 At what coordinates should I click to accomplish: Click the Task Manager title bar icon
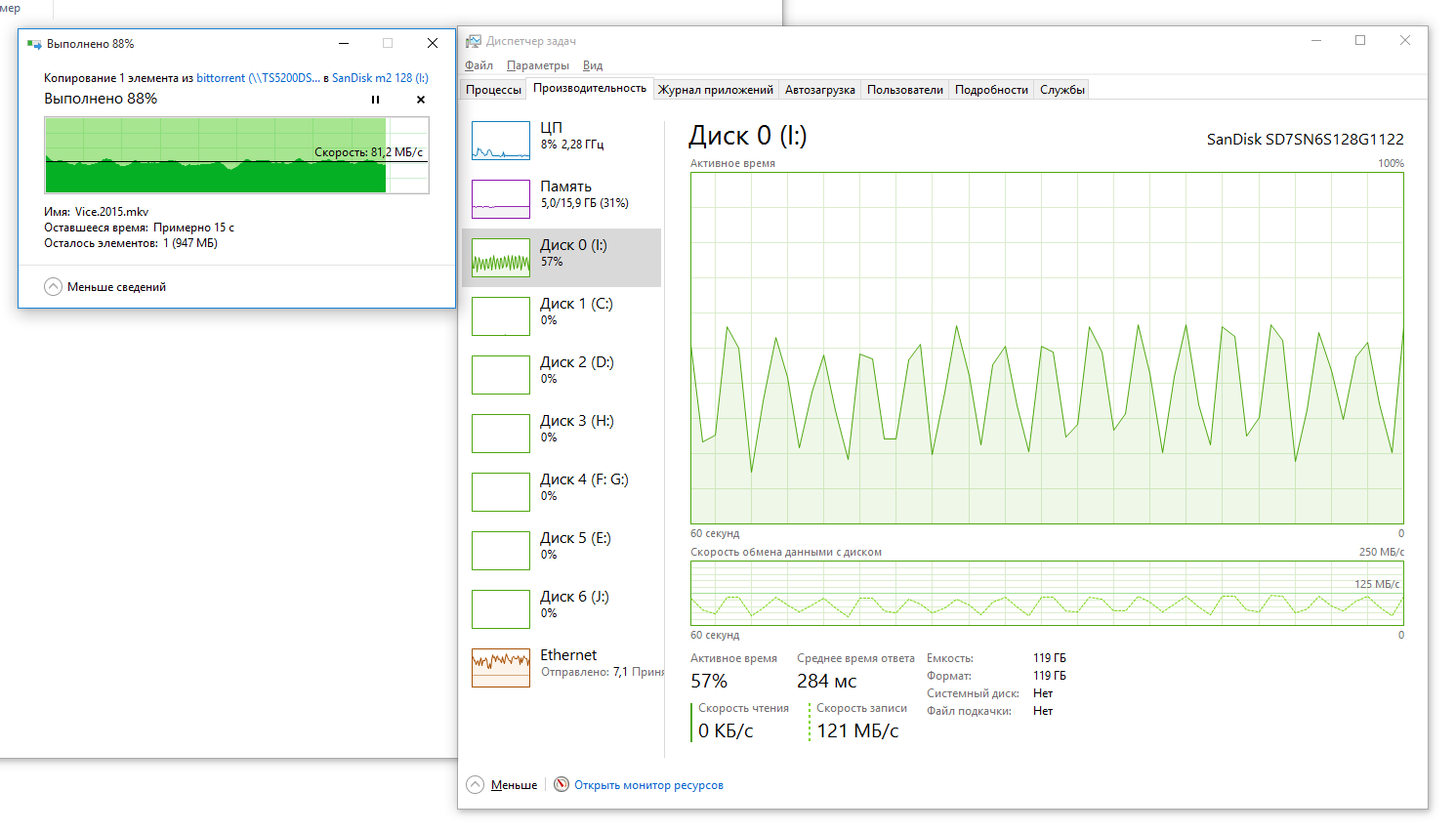click(x=474, y=41)
